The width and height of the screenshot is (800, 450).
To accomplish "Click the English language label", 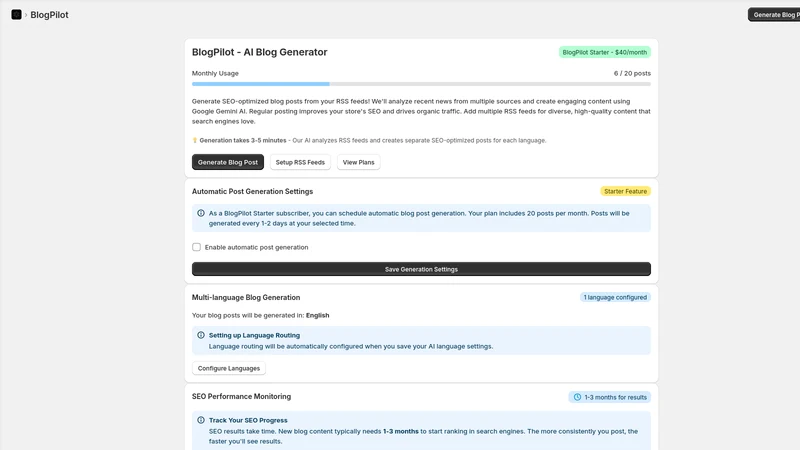I will [317, 315].
